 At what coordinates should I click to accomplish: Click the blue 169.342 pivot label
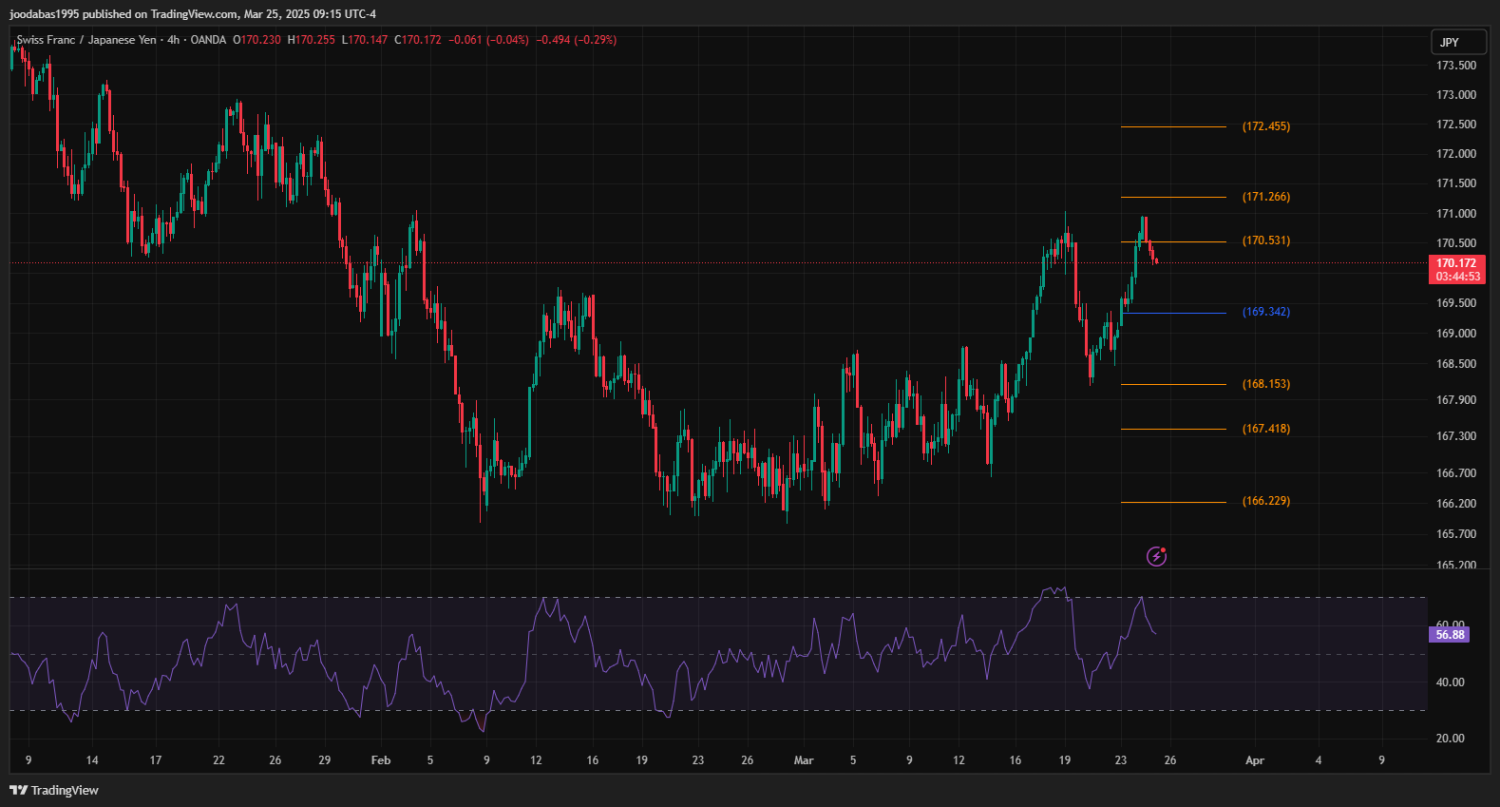click(x=1266, y=312)
